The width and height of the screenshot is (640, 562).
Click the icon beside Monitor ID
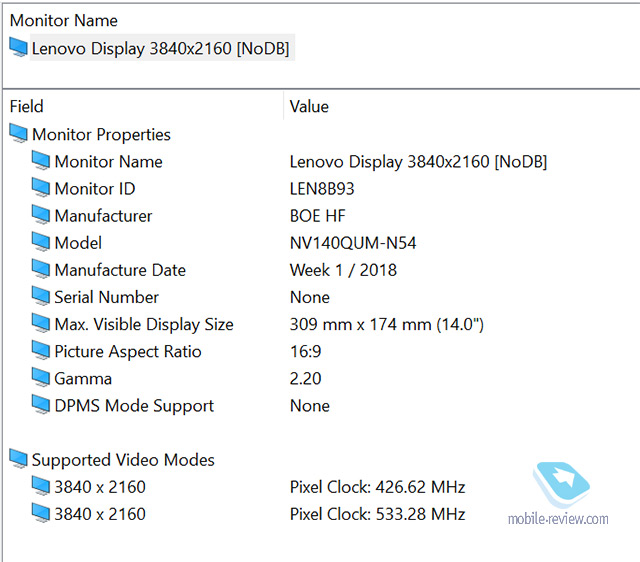(x=41, y=188)
